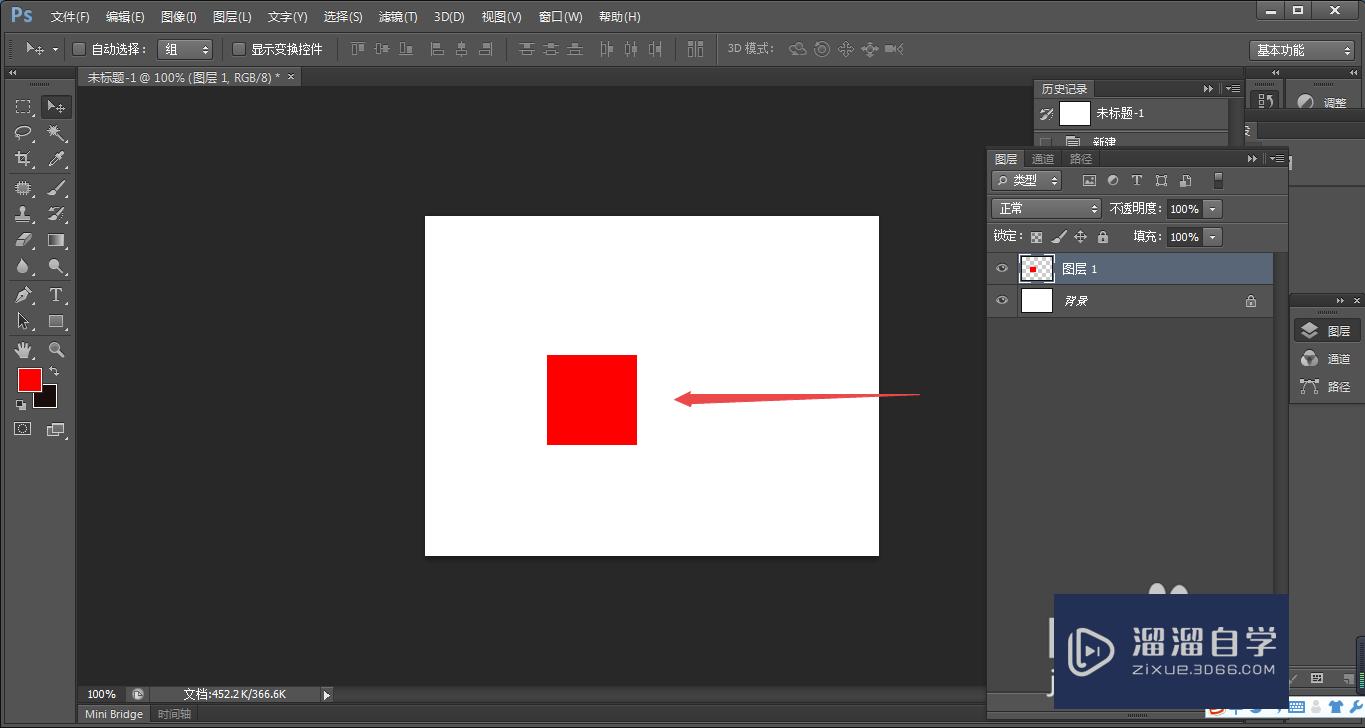The image size is (1365, 728).
Task: Close the 未标题-1 document tab
Action: tap(291, 77)
